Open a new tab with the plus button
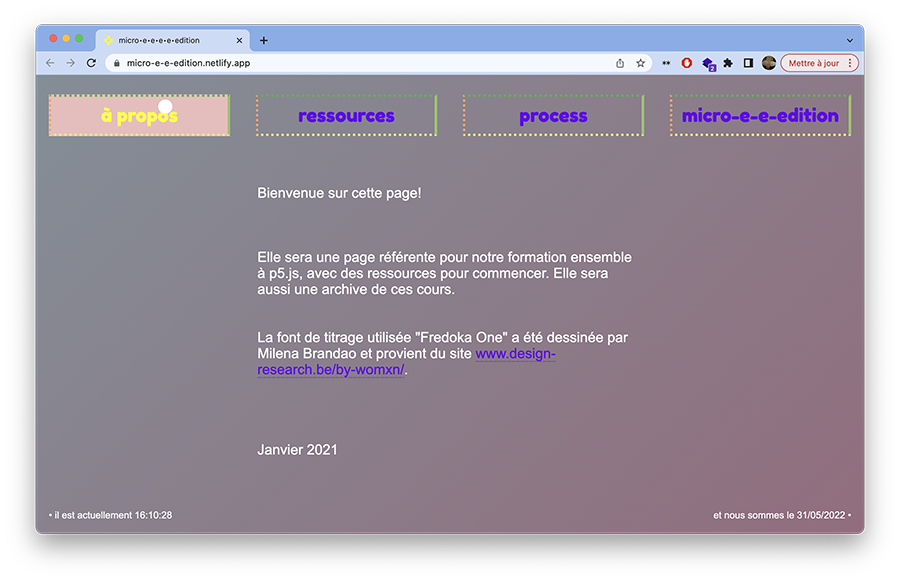The width and height of the screenshot is (900, 581). click(263, 40)
